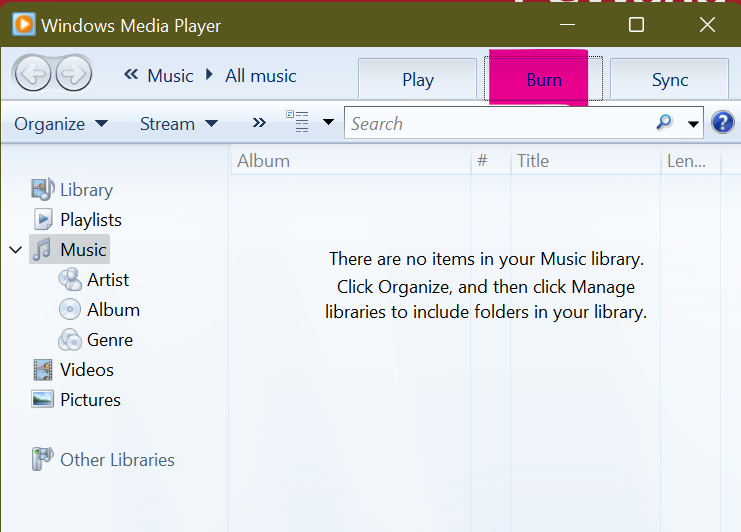Click the Library icon in sidebar

43,189
